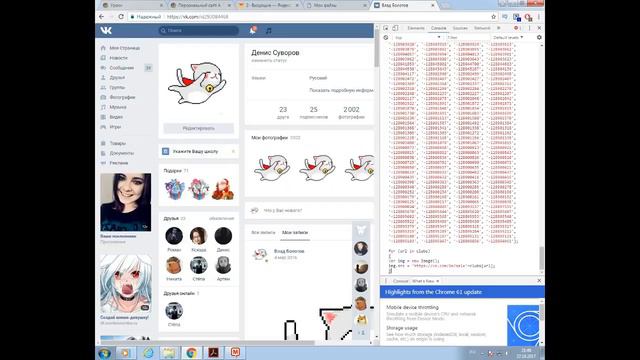Click the Показать подробную информацию link
The height and width of the screenshot is (360, 640).
tap(341, 90)
